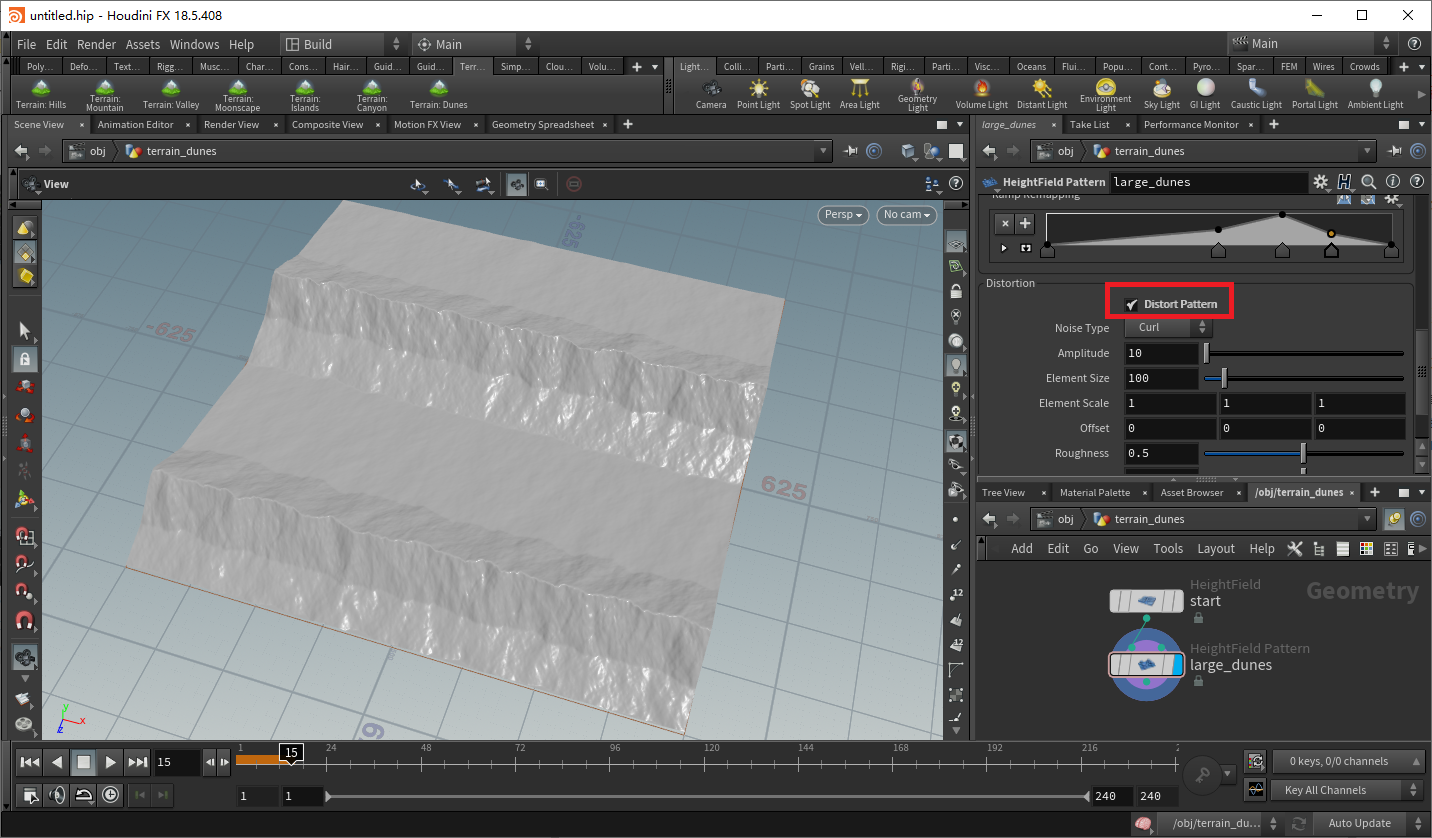This screenshot has height=838, width=1432.
Task: Select the Terrain: Islands shelf tool
Action: click(305, 95)
